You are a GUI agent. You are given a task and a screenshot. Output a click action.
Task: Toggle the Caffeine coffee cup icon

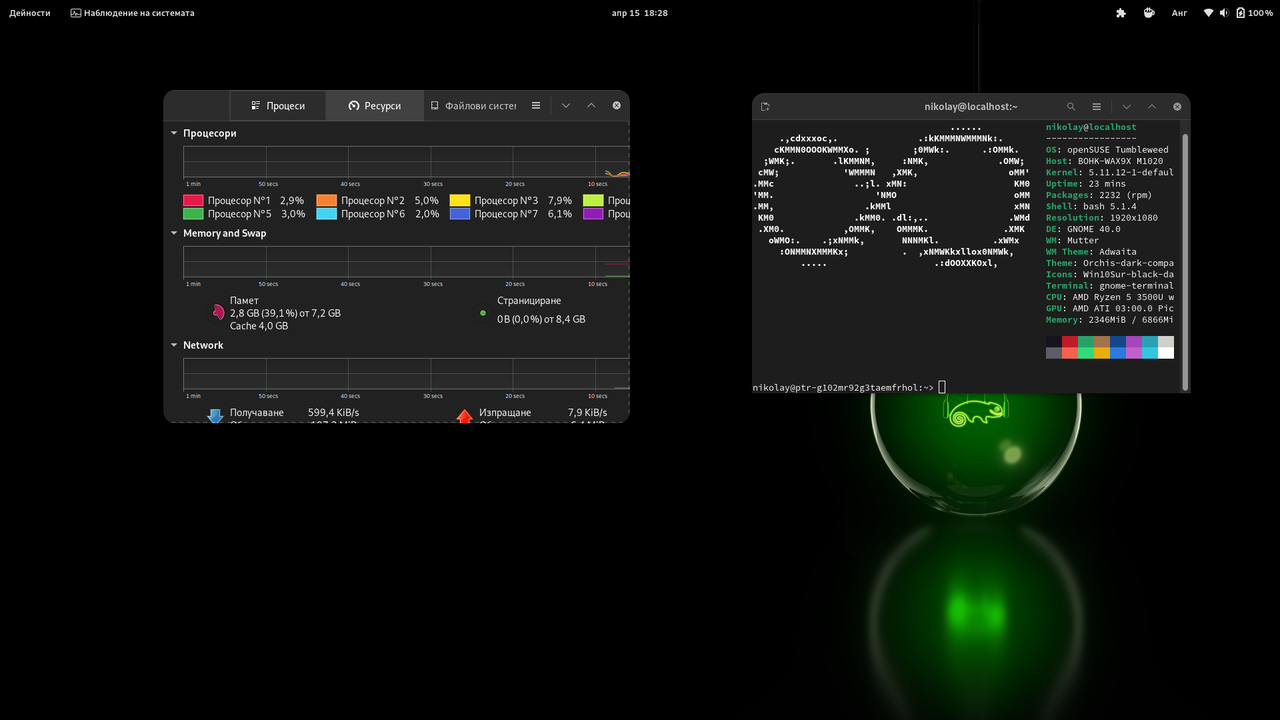pos(1150,13)
